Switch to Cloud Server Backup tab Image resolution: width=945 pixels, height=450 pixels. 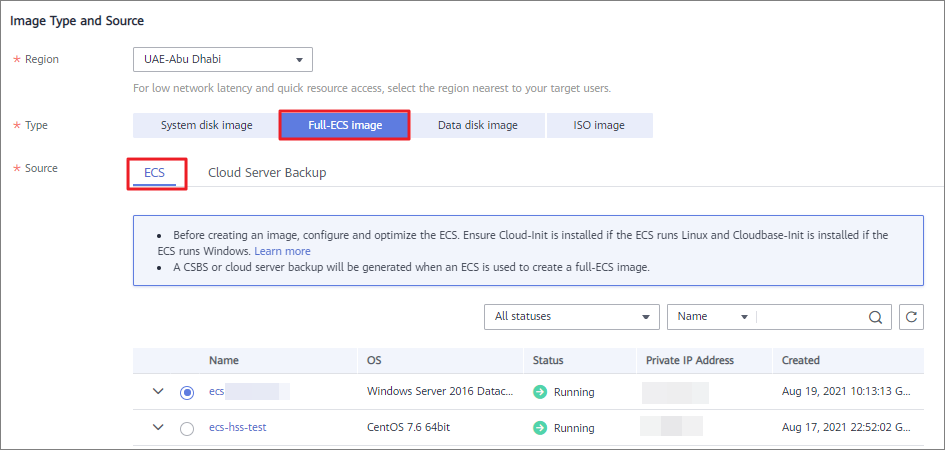[267, 172]
